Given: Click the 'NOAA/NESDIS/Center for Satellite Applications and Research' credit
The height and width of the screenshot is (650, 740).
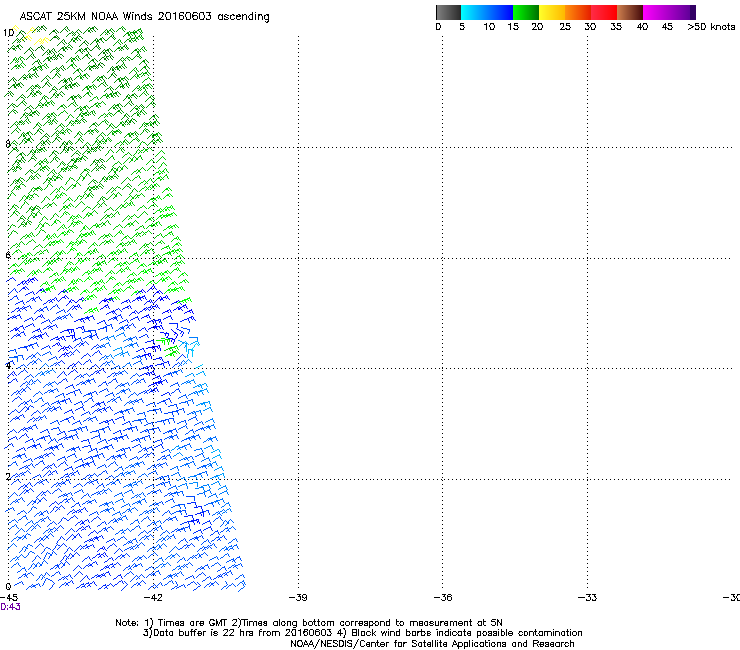Looking at the screenshot, I should (x=432, y=644).
